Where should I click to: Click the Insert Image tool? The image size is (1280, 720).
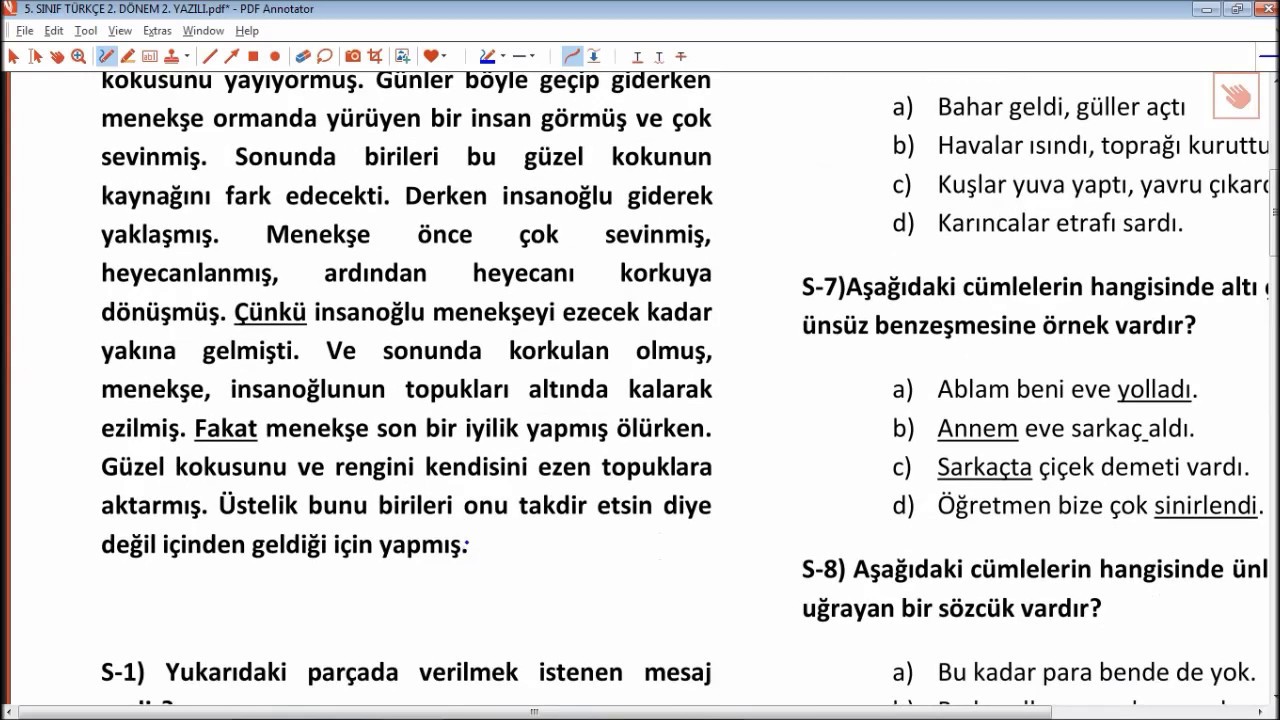pos(402,57)
